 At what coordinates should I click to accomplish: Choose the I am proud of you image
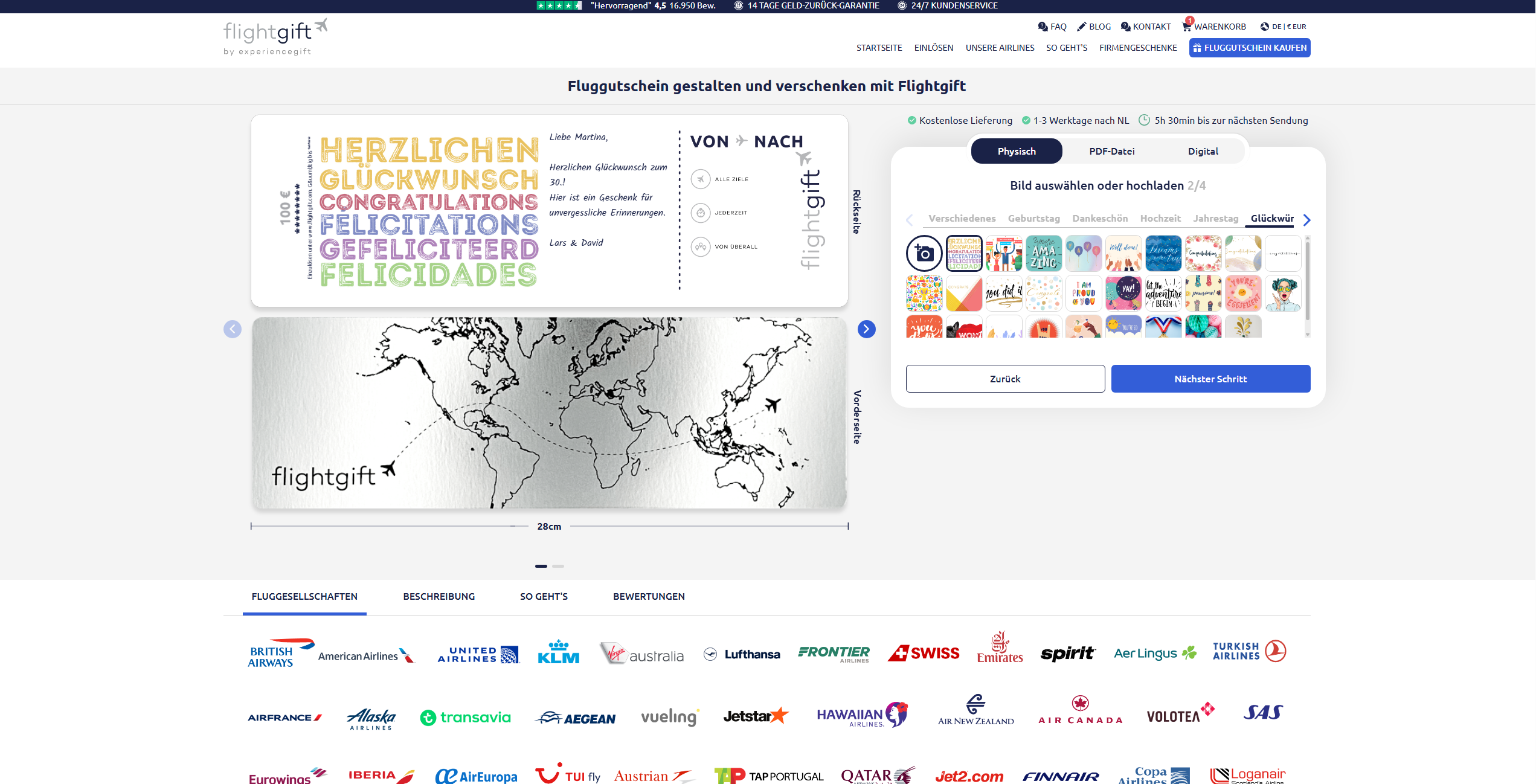[1084, 293]
